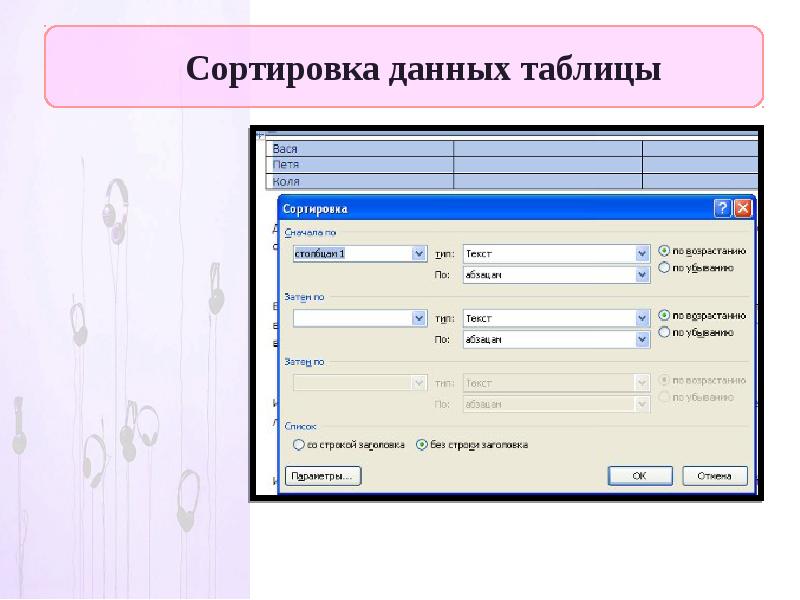The image size is (800, 600).
Task: Select the 'без строки заголовка' option
Action: [x=421, y=444]
